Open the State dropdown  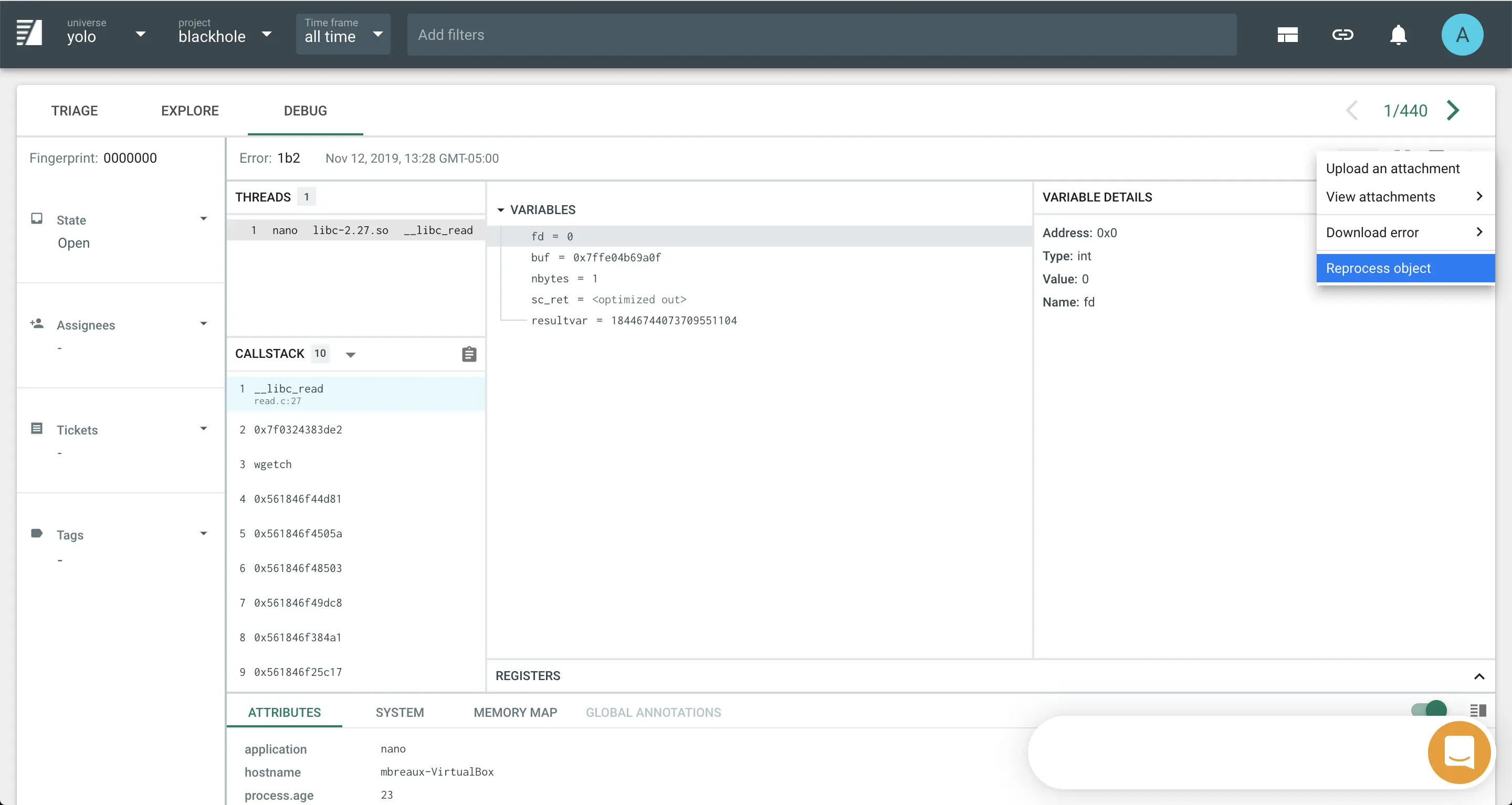[203, 219]
